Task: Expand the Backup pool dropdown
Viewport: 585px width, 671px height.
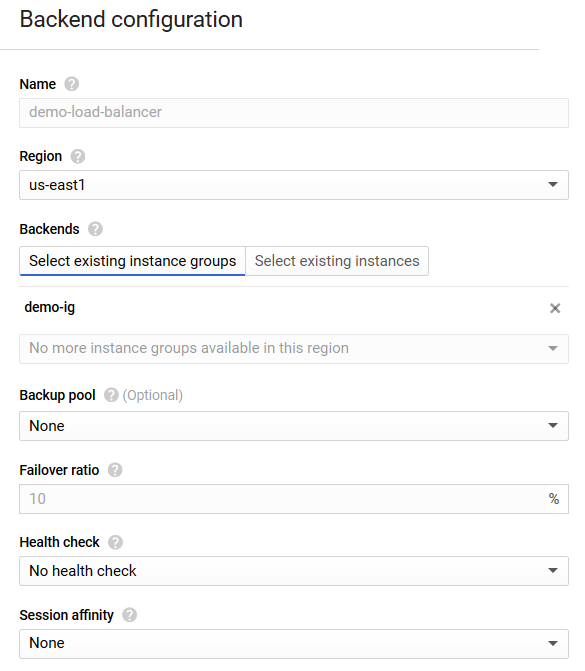Action: pos(294,426)
